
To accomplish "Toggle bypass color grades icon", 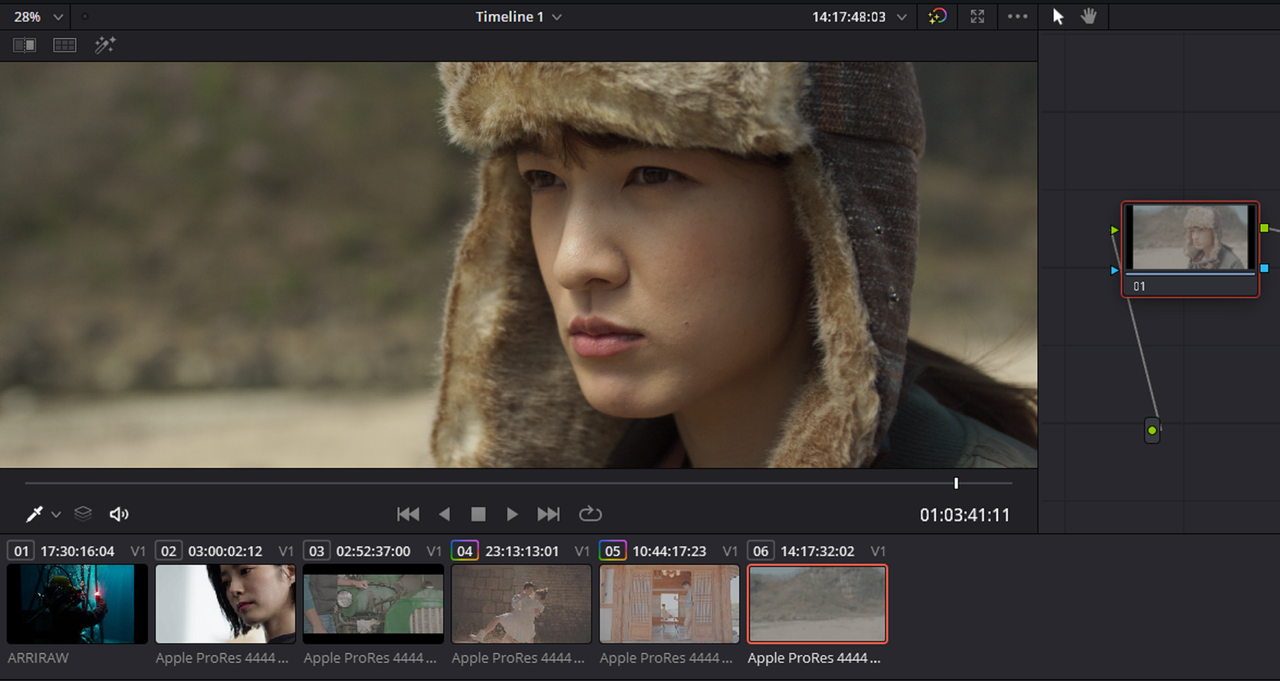I will (937, 16).
